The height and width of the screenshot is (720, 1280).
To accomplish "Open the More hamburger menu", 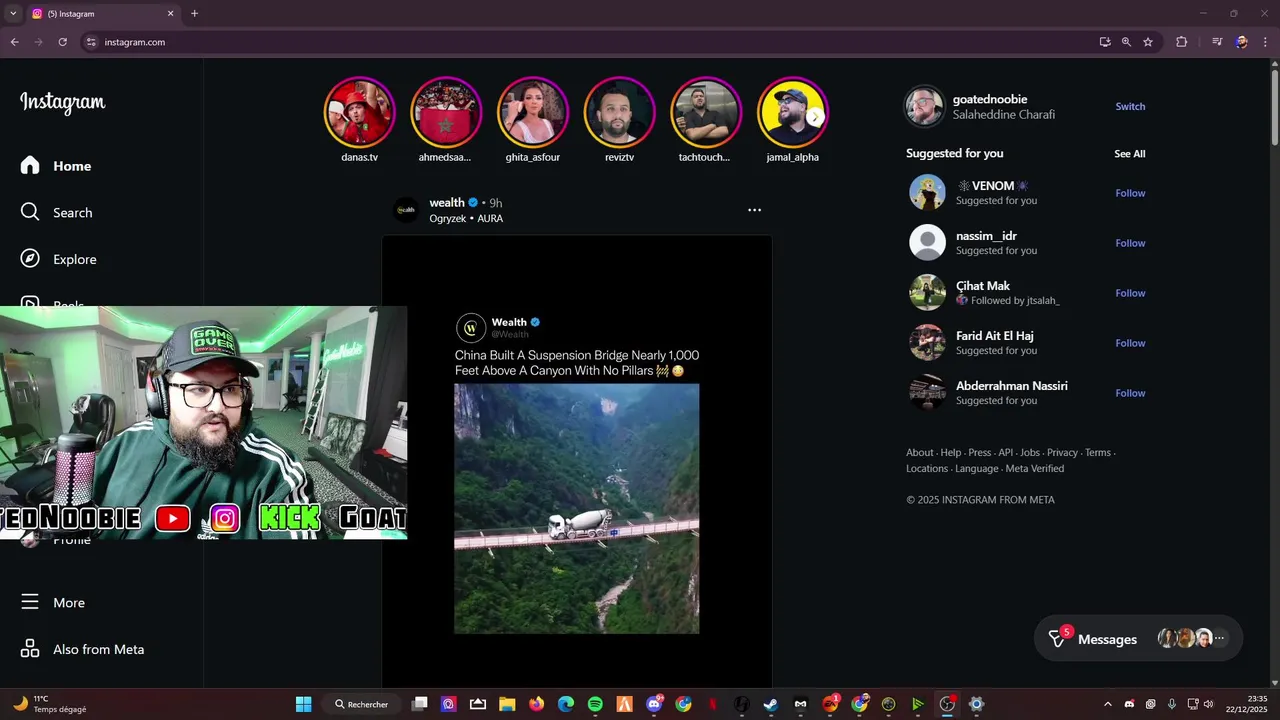I will [x=30, y=602].
